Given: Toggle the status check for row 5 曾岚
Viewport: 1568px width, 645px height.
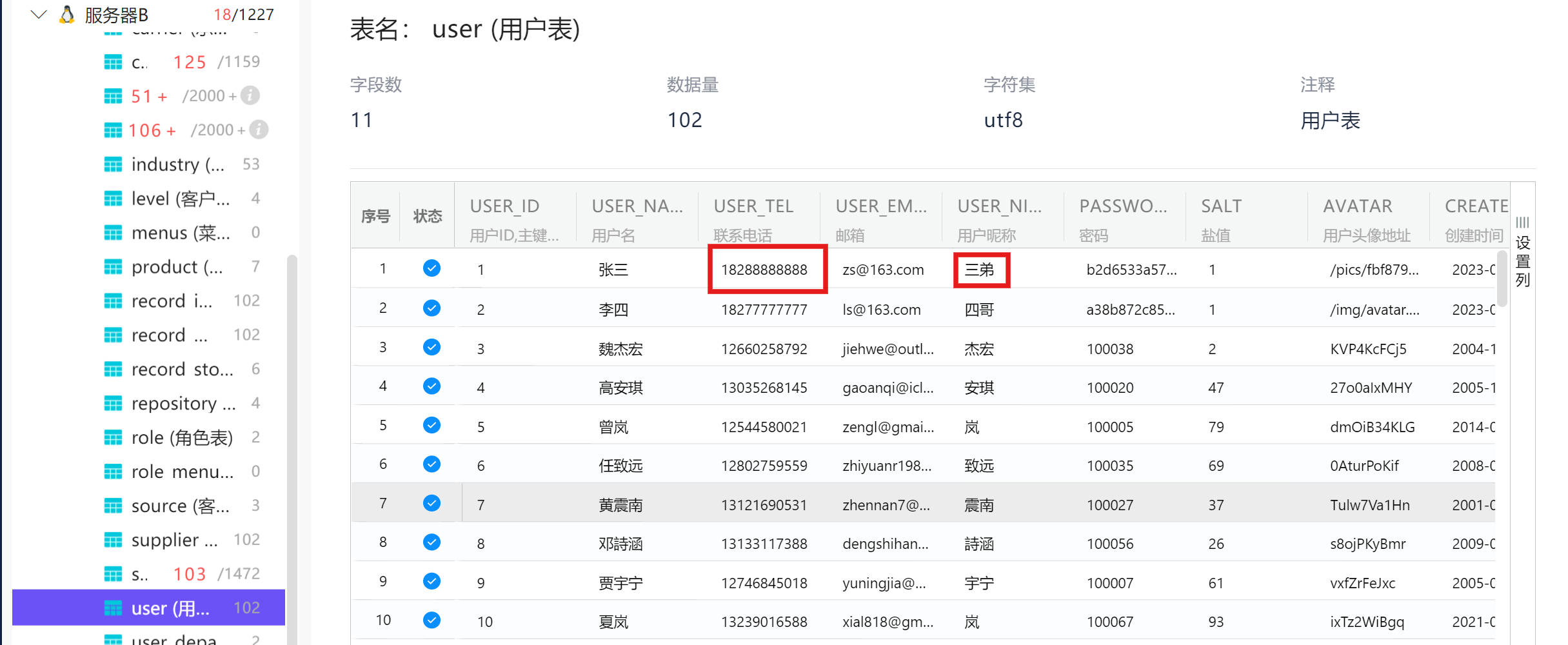Looking at the screenshot, I should click(432, 426).
